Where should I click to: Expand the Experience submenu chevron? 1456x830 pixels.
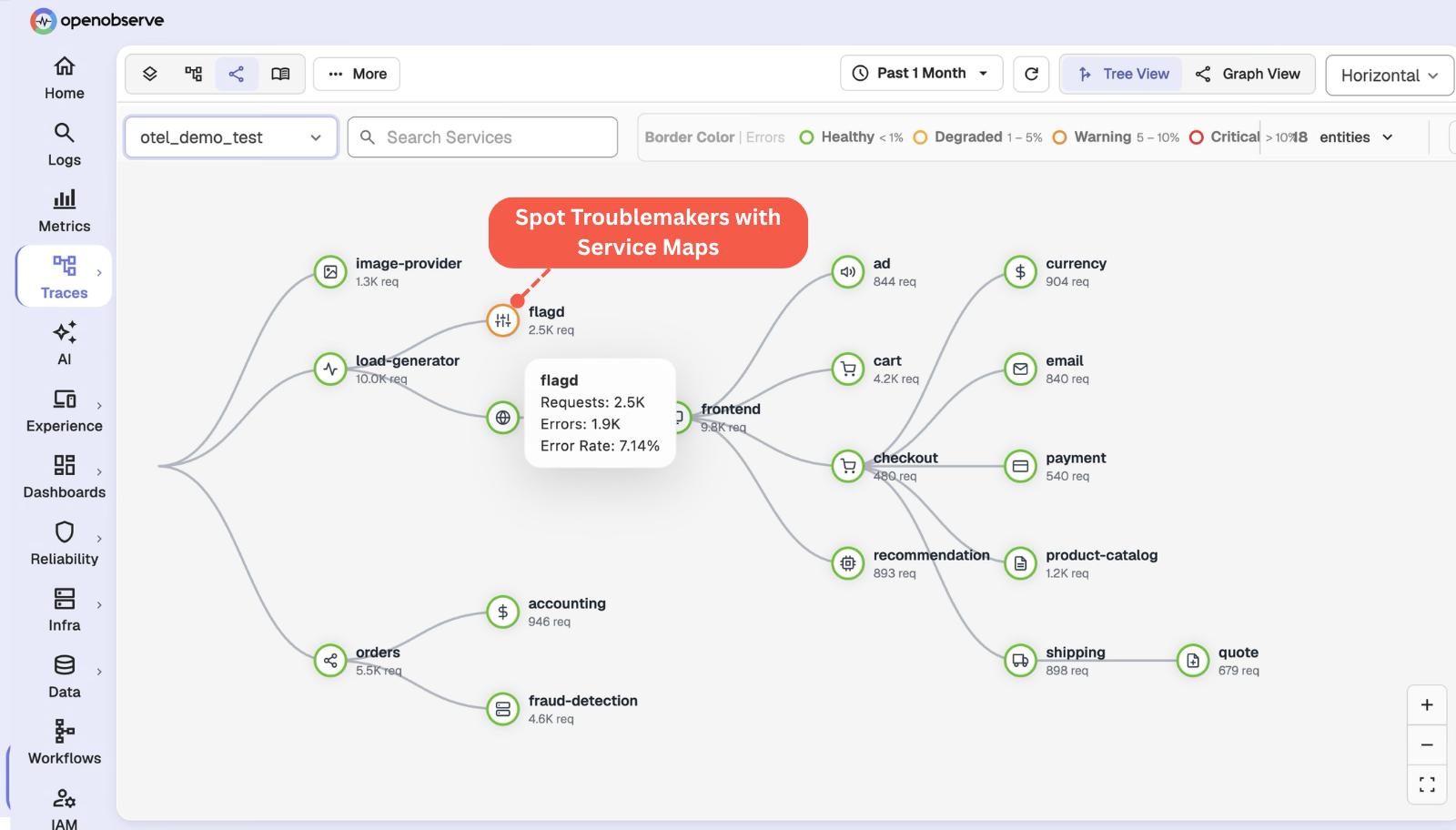click(99, 406)
